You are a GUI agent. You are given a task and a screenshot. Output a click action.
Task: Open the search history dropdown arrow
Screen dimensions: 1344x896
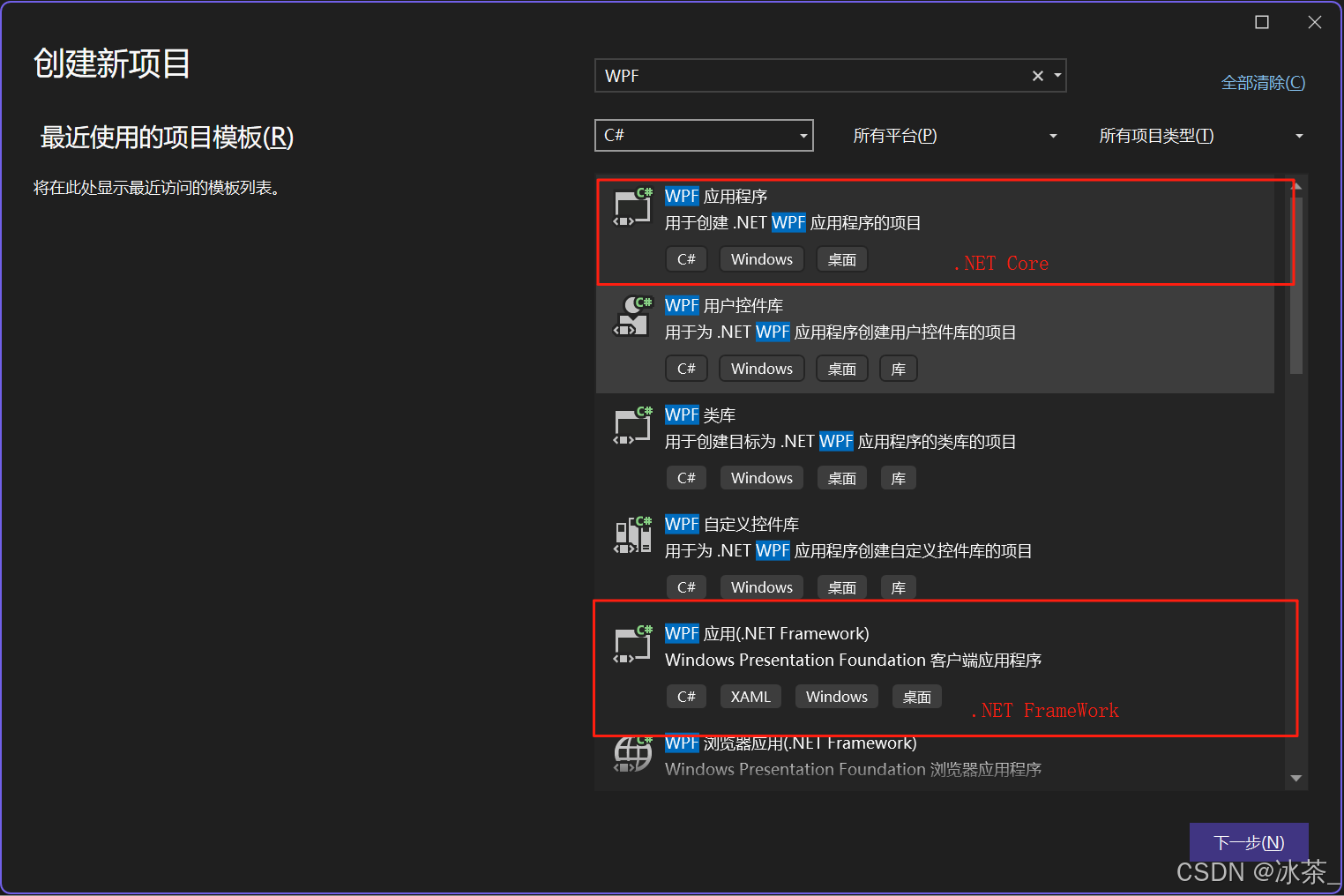(1057, 76)
